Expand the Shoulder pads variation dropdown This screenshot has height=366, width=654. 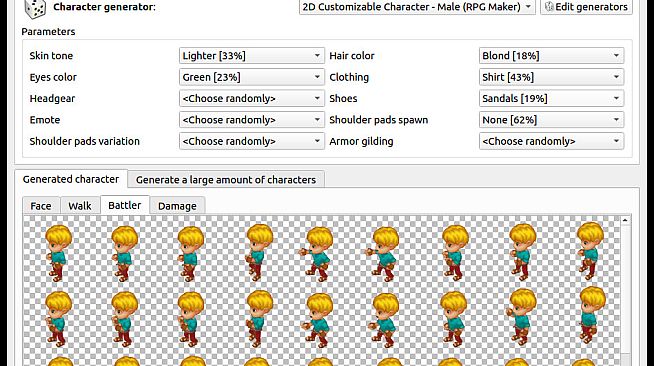252,141
